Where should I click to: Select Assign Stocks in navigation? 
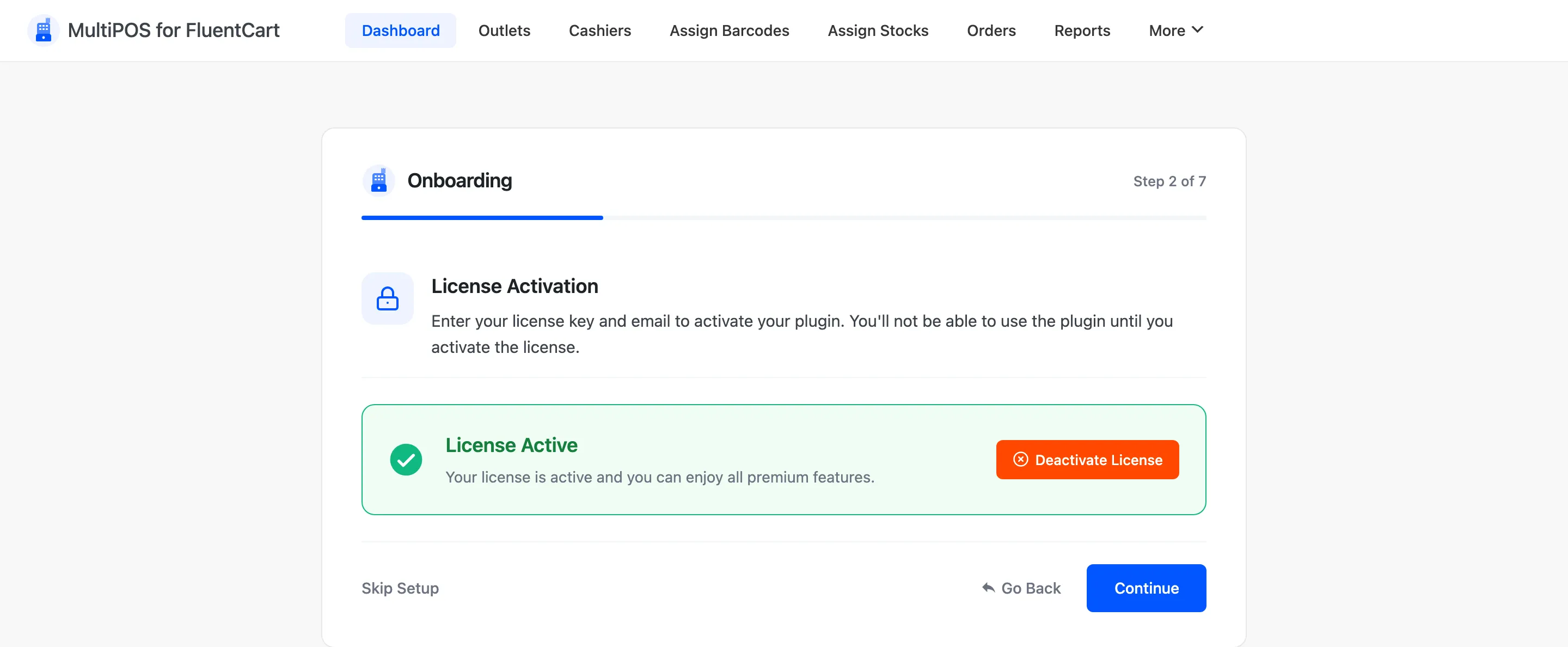(x=878, y=30)
